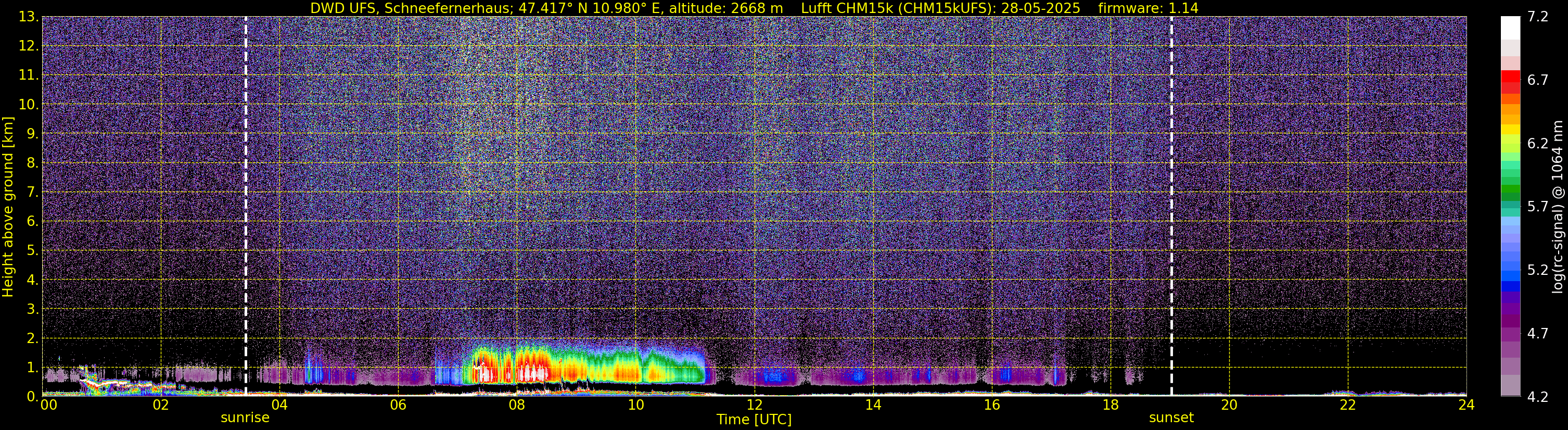Click the time axis tick label 16
Screen dimensions: 1568x430
point(991,405)
